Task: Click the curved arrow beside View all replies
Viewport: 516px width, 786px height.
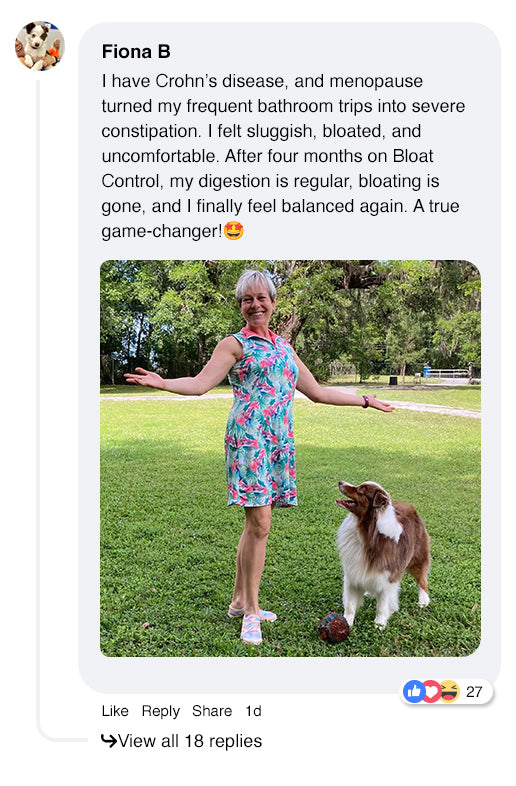Action: (108, 740)
